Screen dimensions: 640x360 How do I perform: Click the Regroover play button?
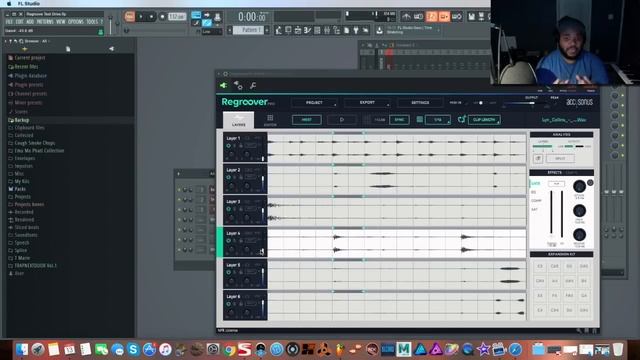pos(342,120)
